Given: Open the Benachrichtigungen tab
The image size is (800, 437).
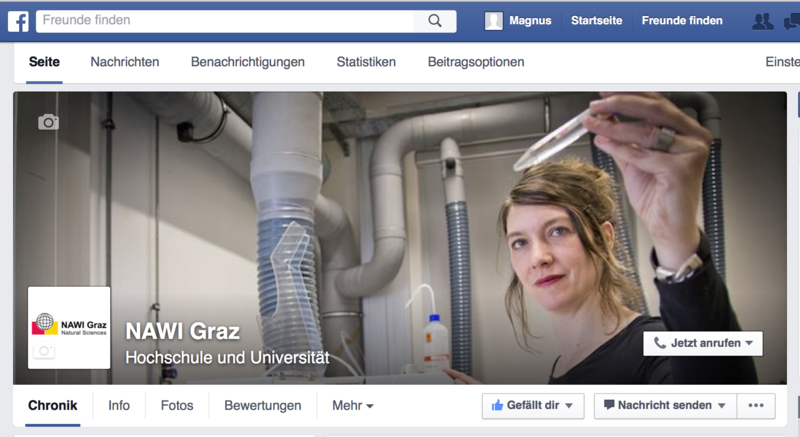Looking at the screenshot, I should coord(248,62).
